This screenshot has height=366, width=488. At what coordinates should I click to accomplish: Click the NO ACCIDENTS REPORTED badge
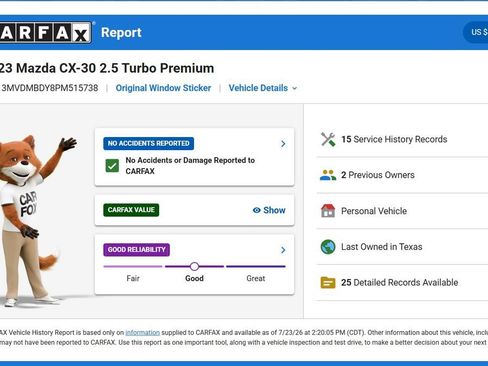click(x=149, y=143)
